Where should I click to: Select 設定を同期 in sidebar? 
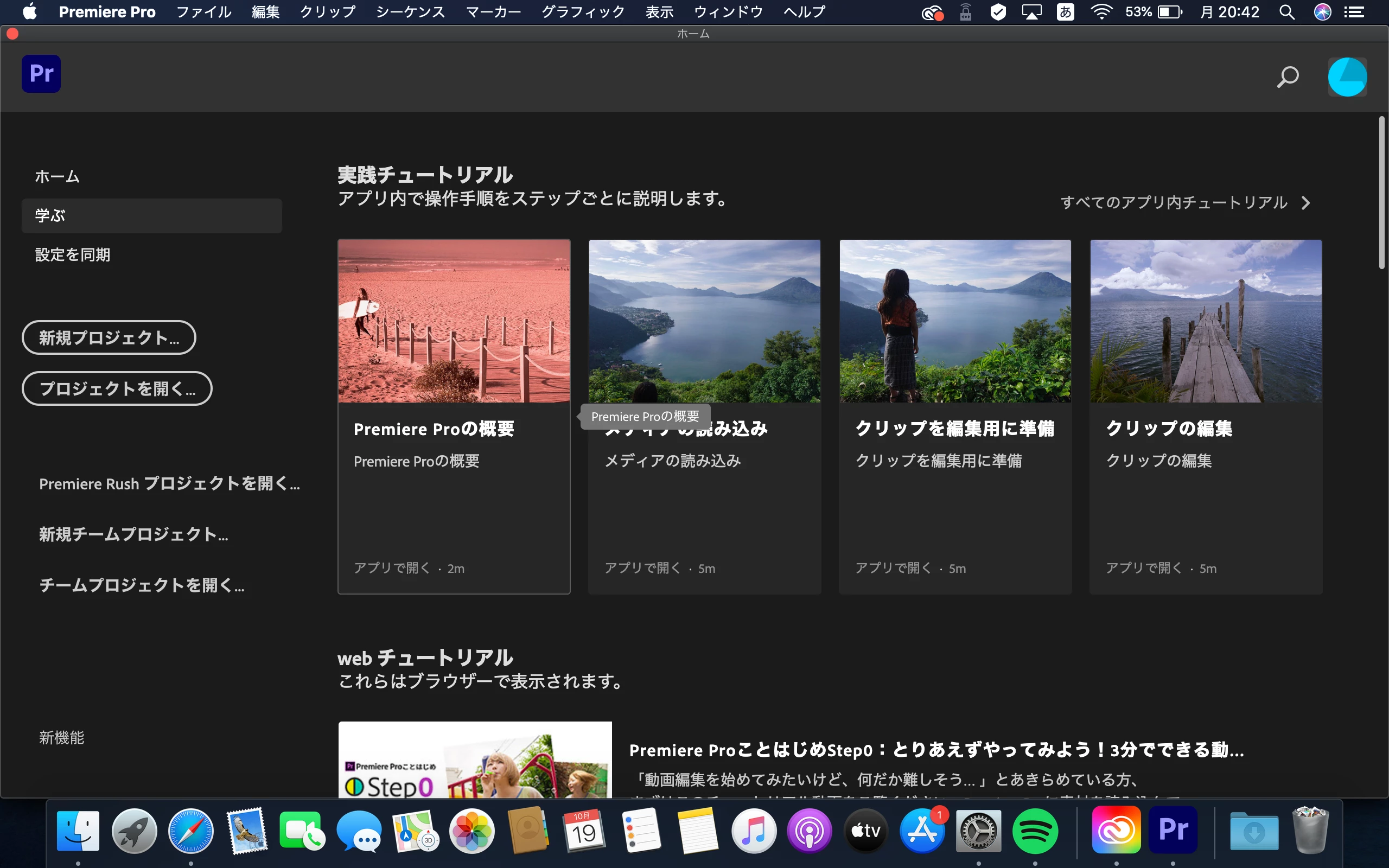[x=72, y=254]
